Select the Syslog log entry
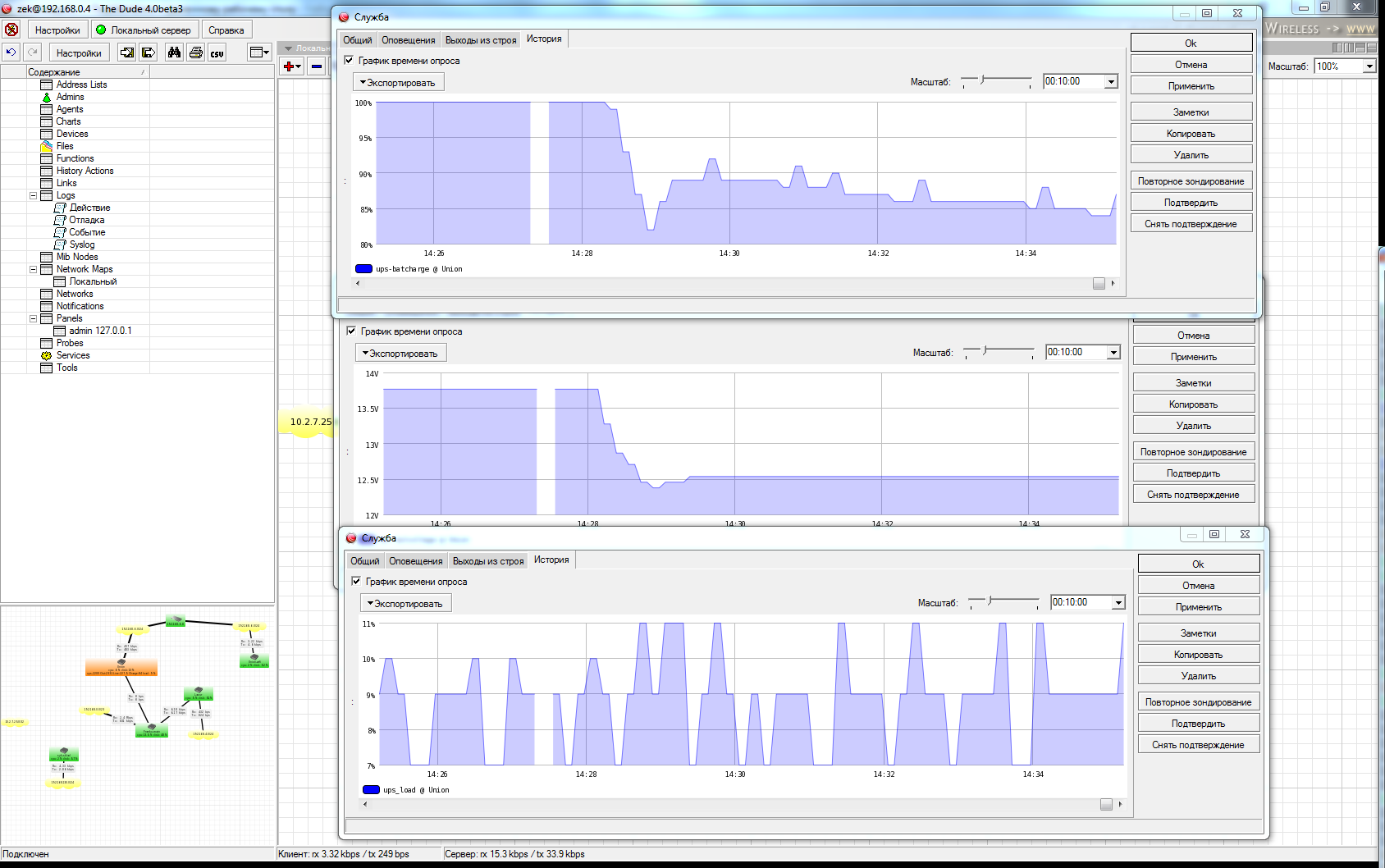1385x868 pixels. [x=81, y=244]
